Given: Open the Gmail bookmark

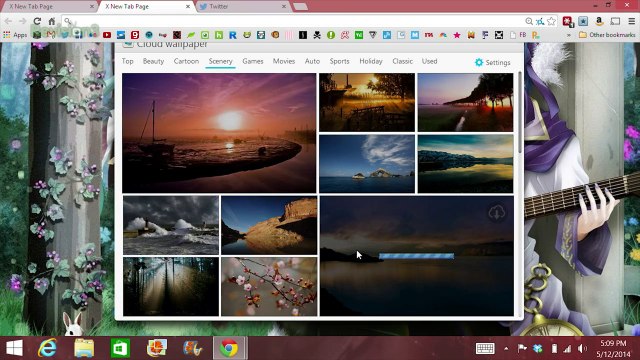Looking at the screenshot, I should (51, 35).
